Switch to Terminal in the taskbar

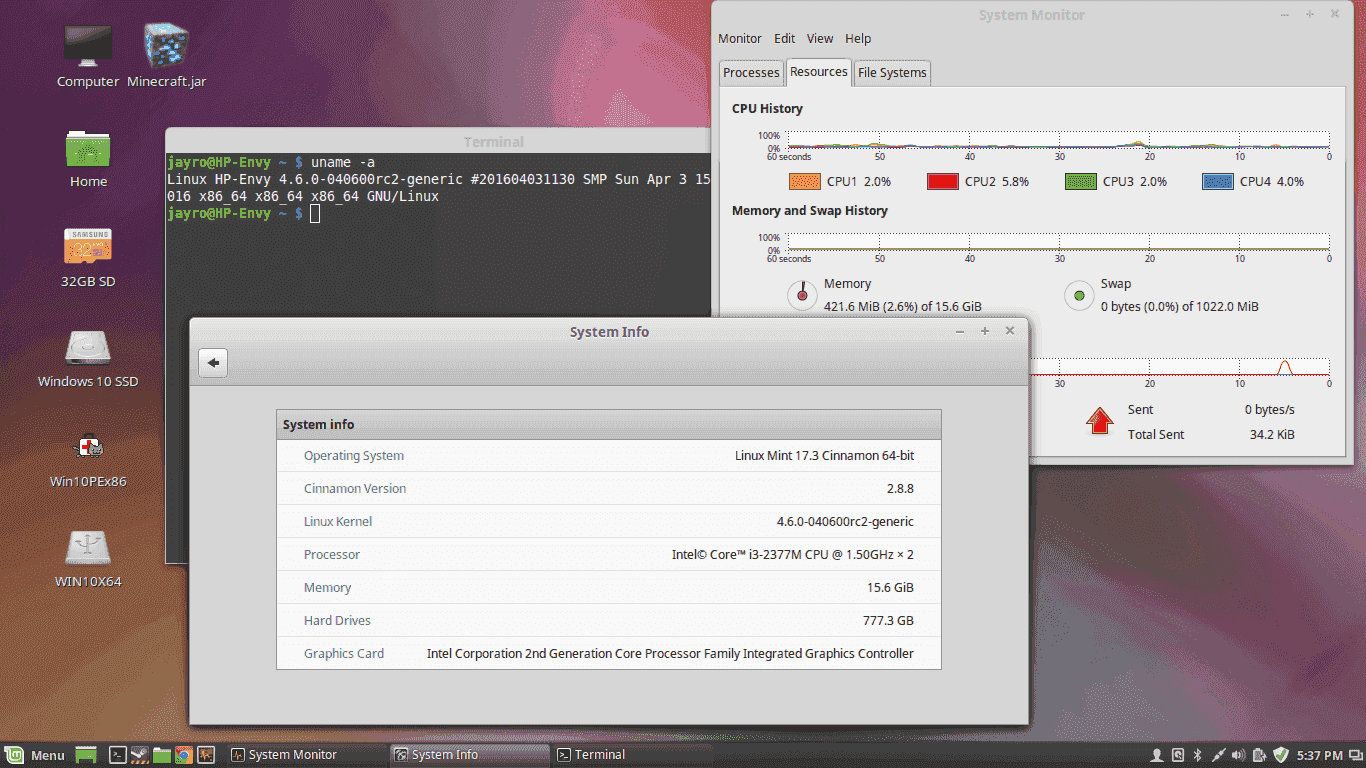(x=631, y=755)
